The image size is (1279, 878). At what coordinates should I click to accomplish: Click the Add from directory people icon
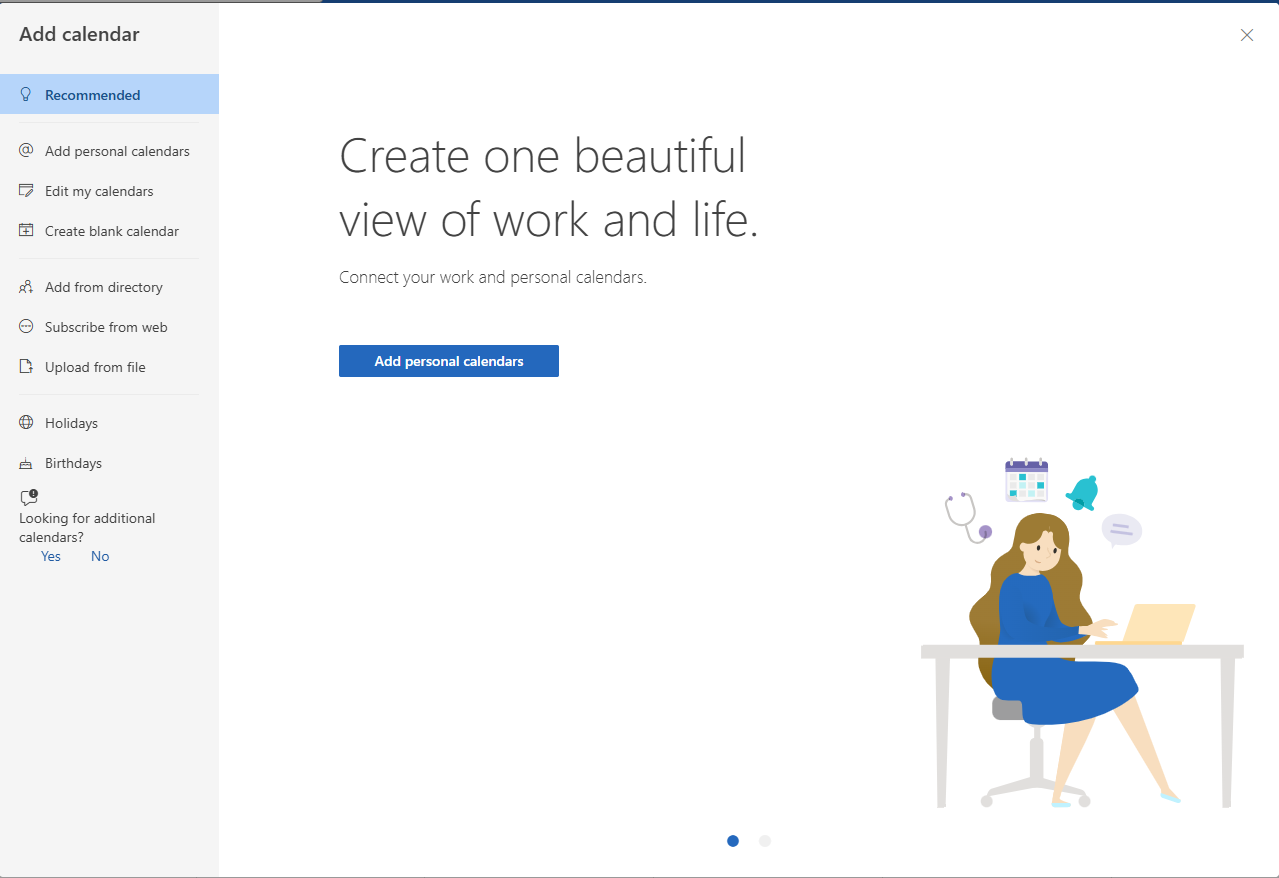(25, 287)
